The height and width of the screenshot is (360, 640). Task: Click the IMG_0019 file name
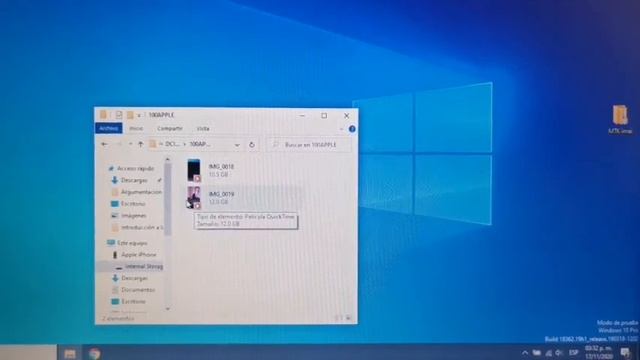point(221,194)
